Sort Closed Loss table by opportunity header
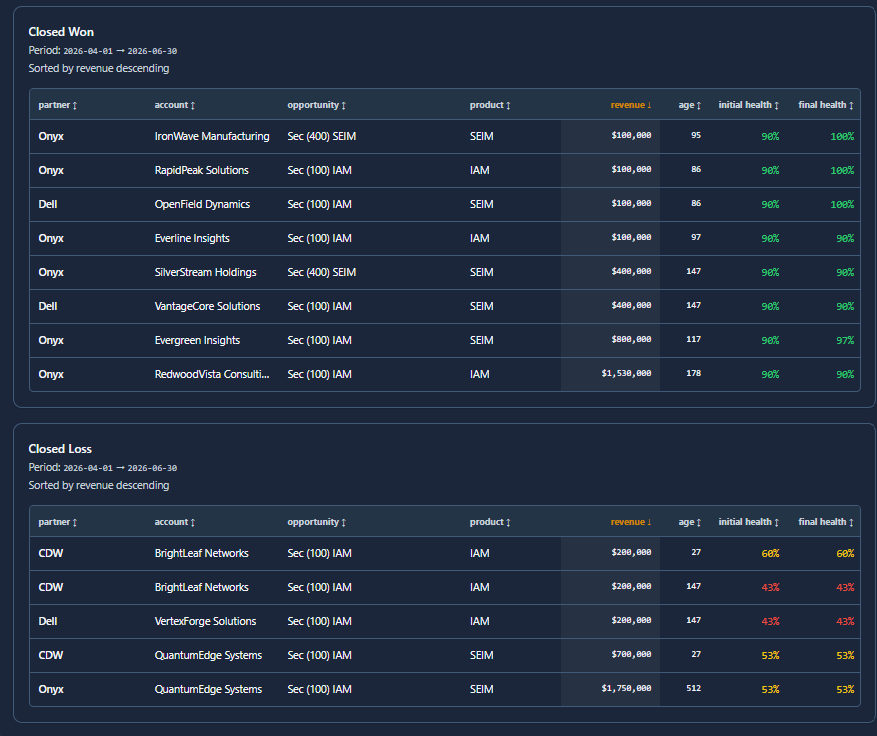 pos(317,522)
